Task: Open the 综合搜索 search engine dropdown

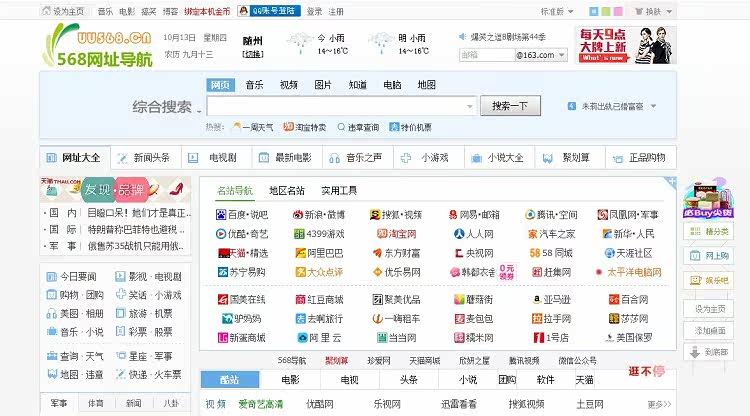Action: tap(198, 106)
